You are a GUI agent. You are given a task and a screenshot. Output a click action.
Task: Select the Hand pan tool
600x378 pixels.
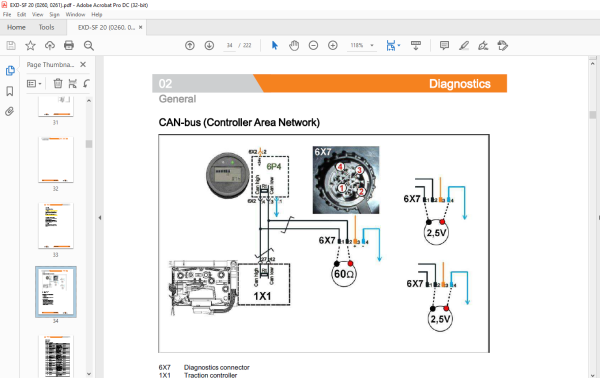pyautogui.click(x=294, y=46)
